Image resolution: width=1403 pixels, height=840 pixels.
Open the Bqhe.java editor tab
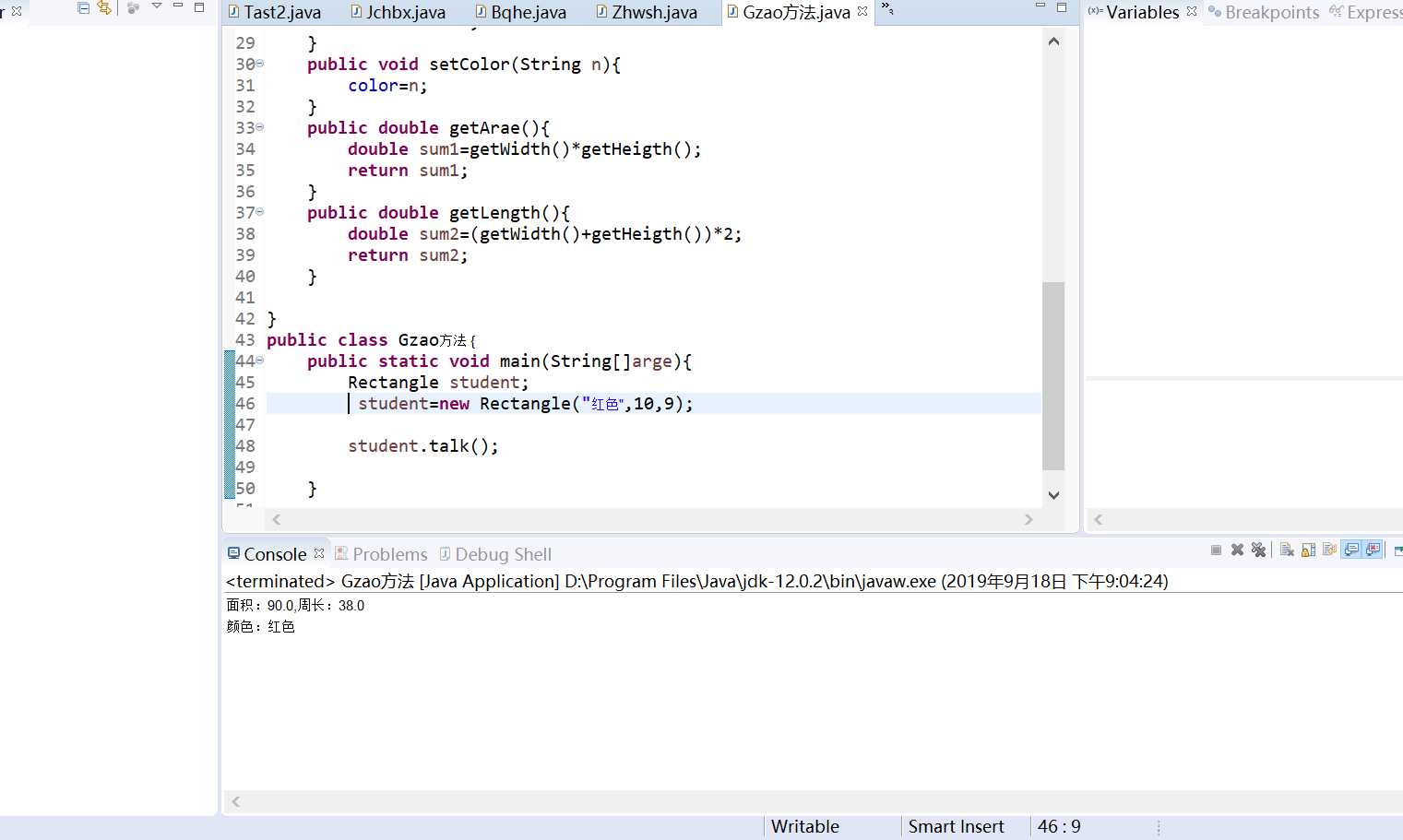pyautogui.click(x=521, y=13)
